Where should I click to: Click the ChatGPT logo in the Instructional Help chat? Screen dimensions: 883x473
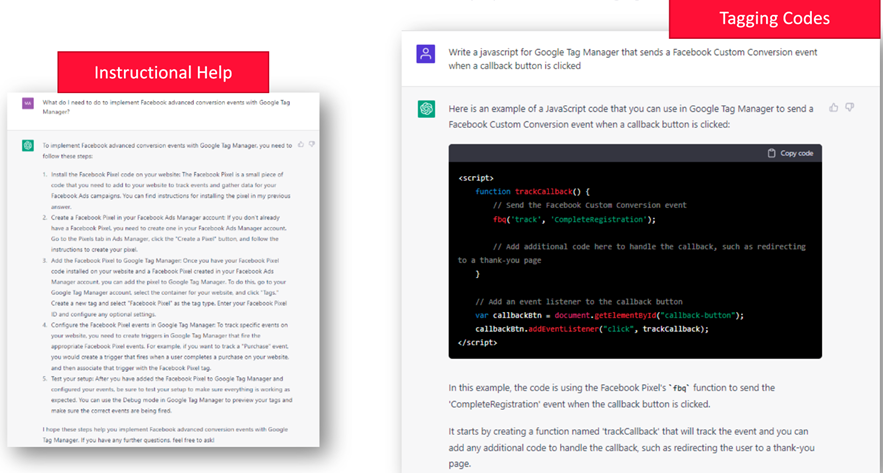click(28, 146)
